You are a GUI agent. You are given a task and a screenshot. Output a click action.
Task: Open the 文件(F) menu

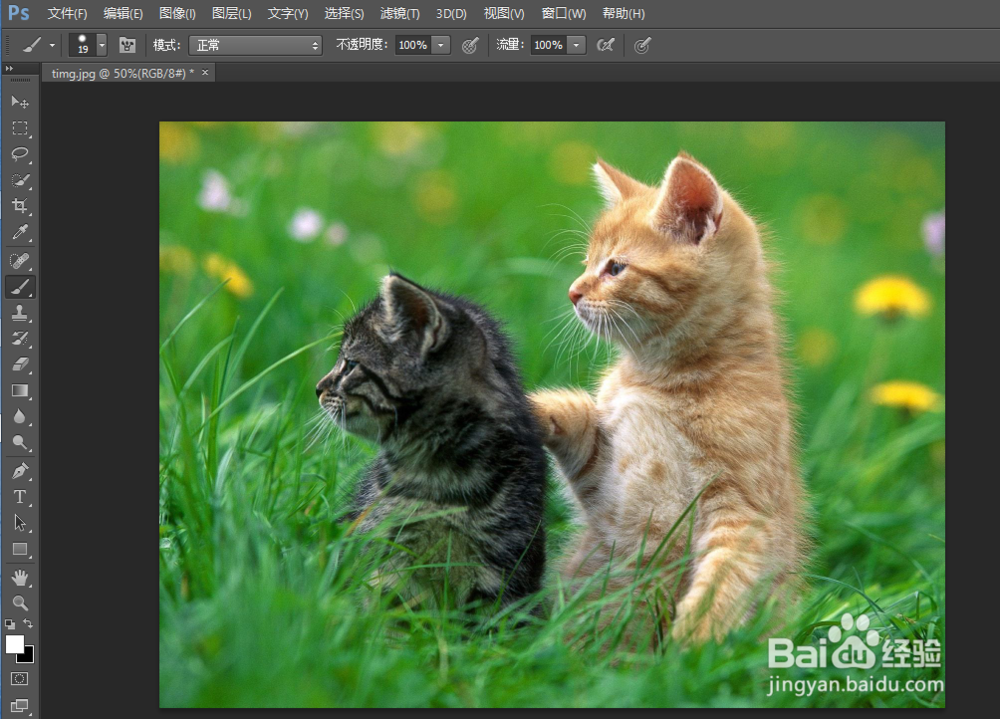(x=67, y=13)
